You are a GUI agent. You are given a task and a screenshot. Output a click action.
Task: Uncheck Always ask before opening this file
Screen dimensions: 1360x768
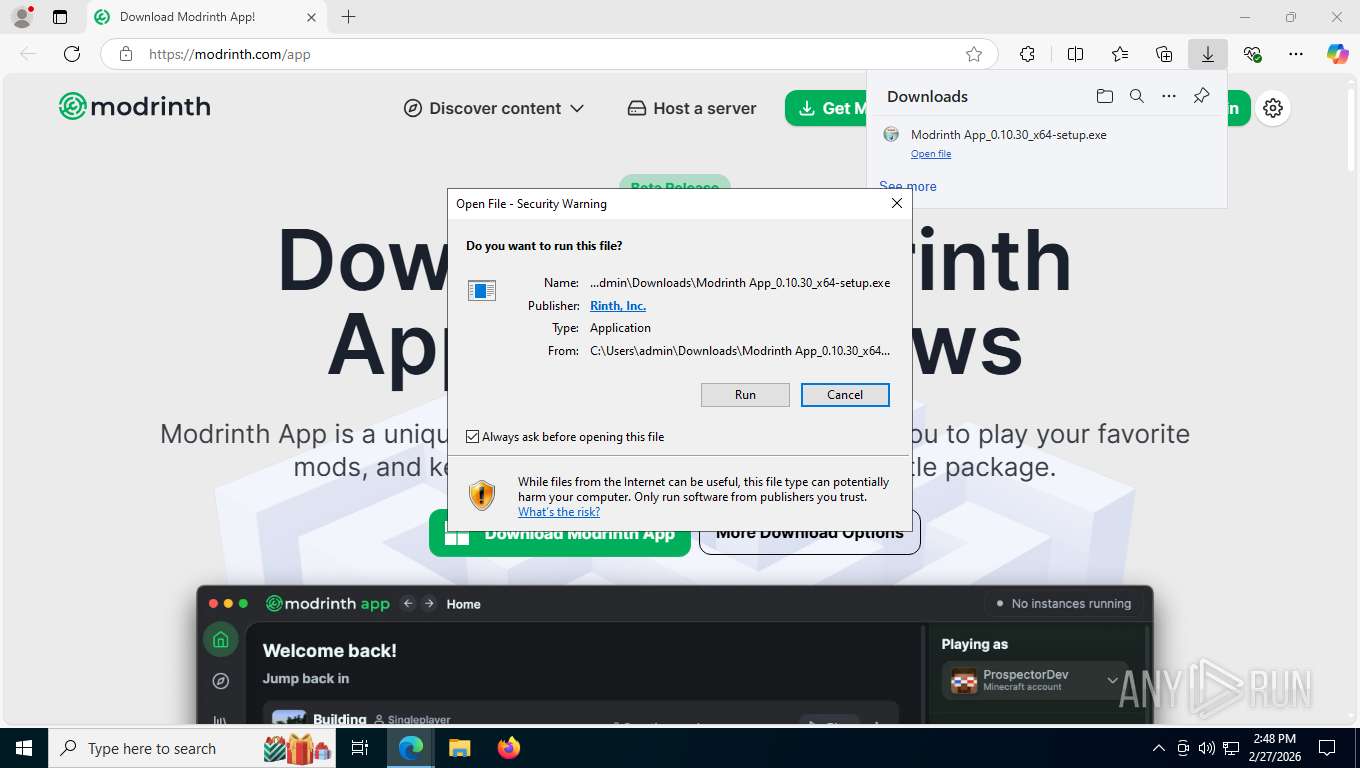click(473, 437)
